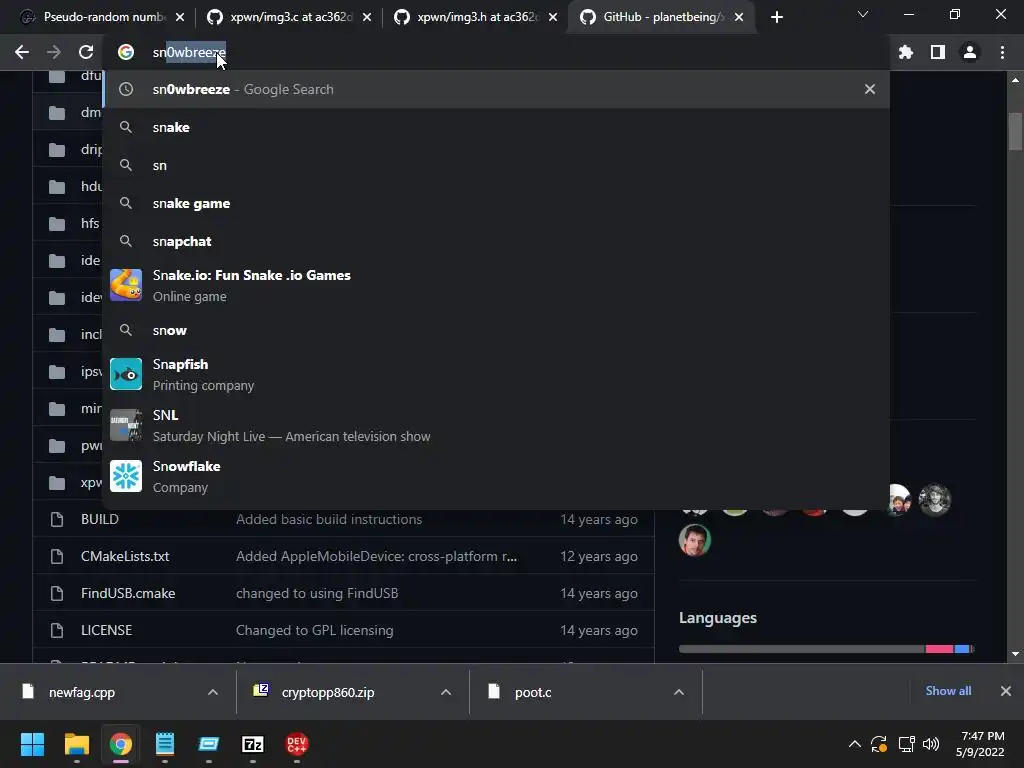Expand options for poot.c download
Screen dimensions: 1024x768
point(679,692)
